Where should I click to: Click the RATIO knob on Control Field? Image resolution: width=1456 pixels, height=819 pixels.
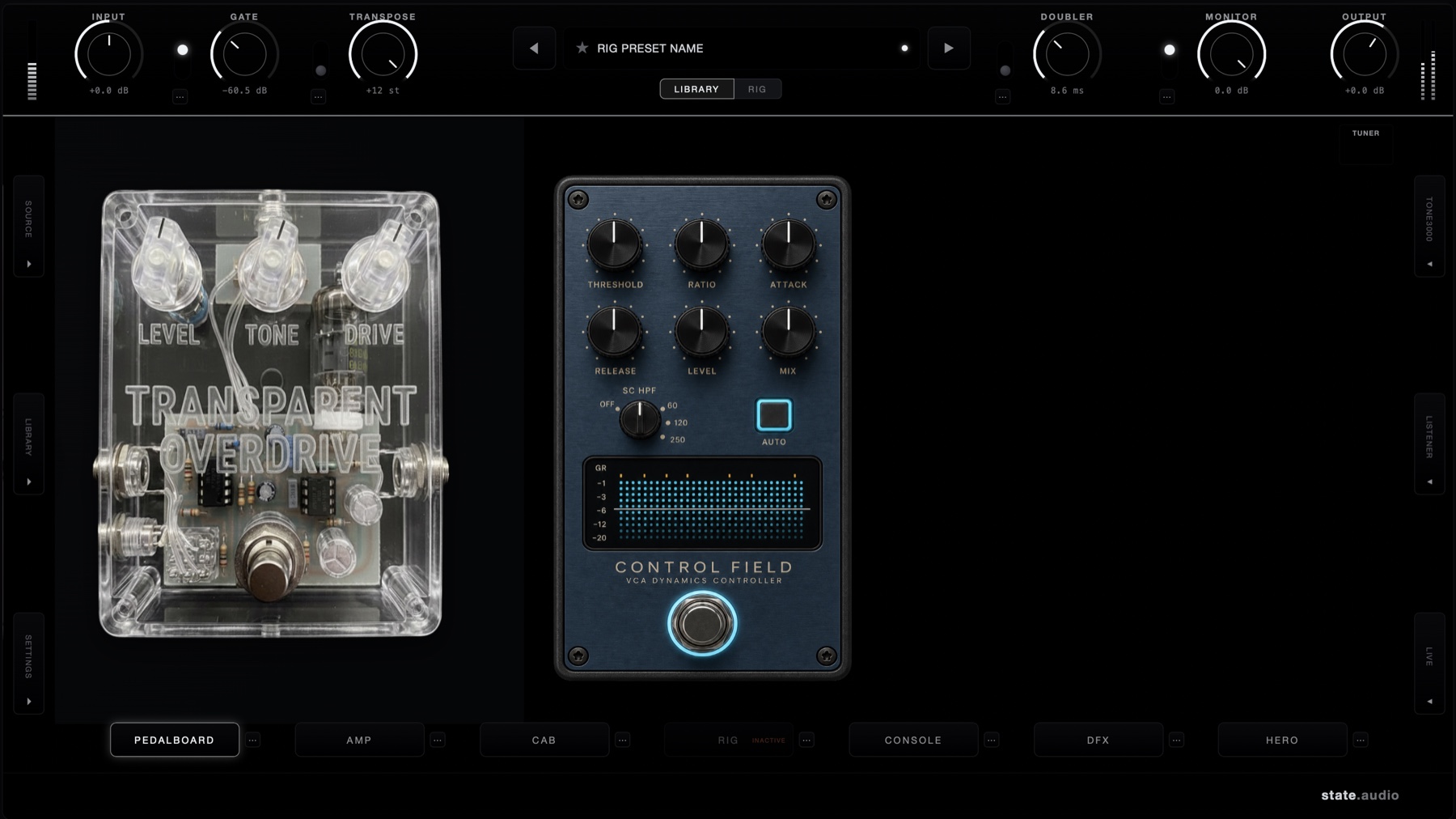(701, 244)
